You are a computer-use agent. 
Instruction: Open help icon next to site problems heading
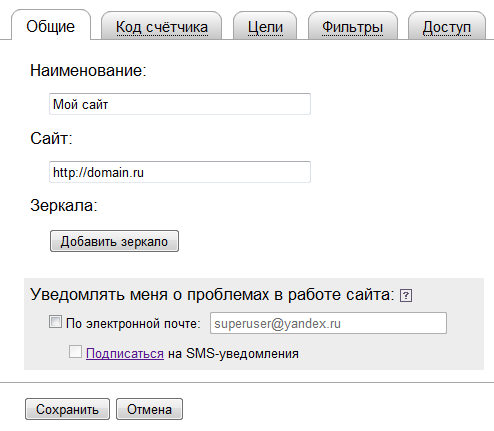pyautogui.click(x=406, y=296)
